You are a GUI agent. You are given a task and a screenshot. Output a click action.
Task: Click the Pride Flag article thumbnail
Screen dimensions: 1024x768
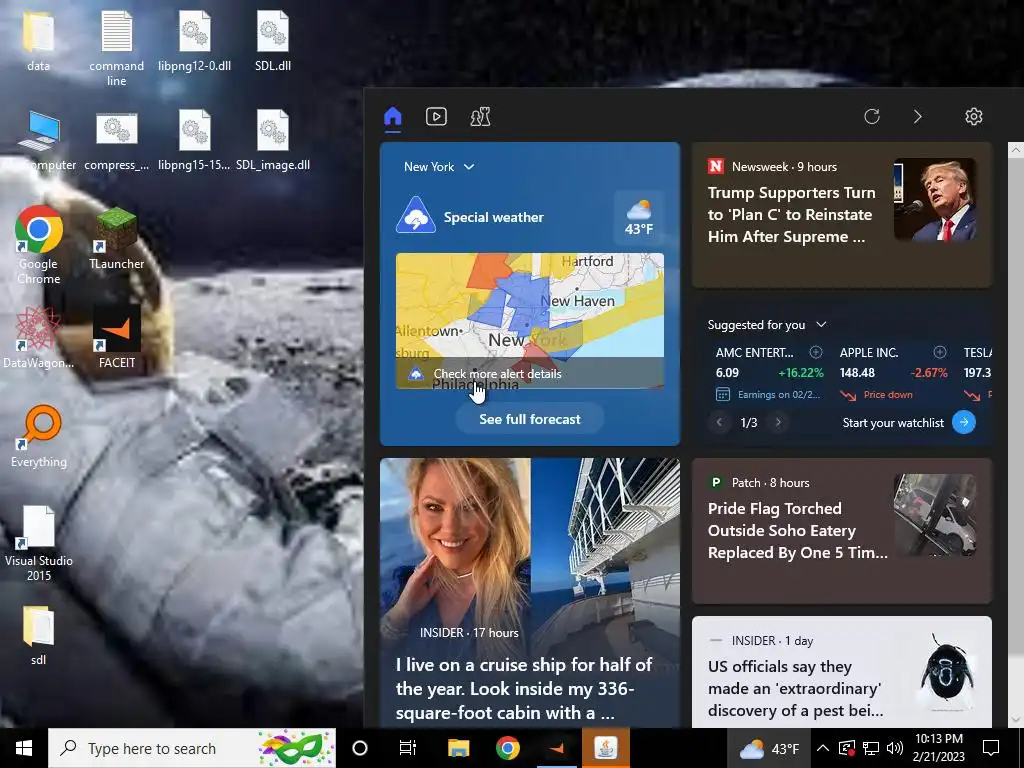point(935,515)
